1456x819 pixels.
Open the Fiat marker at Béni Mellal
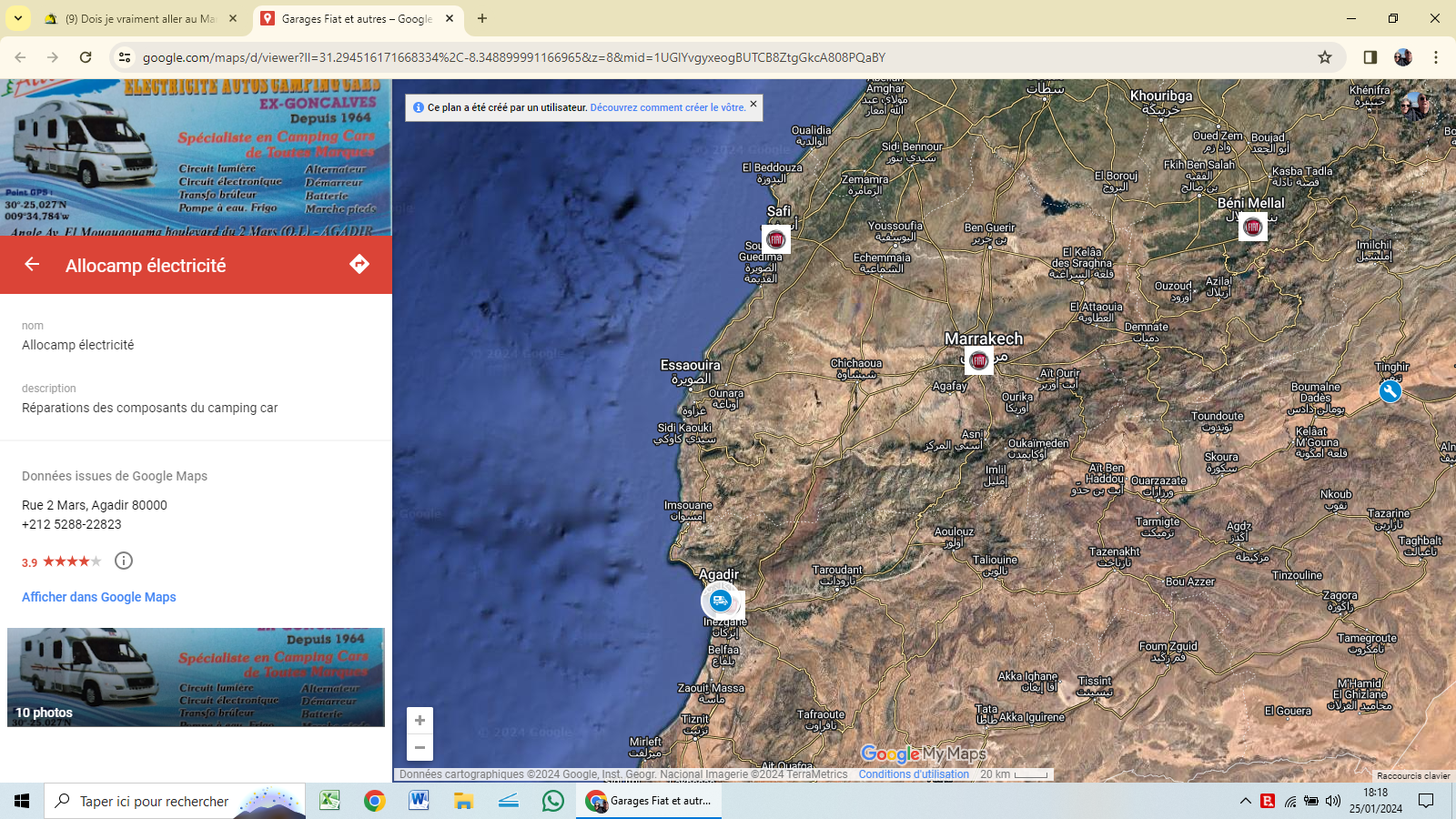tap(1252, 227)
